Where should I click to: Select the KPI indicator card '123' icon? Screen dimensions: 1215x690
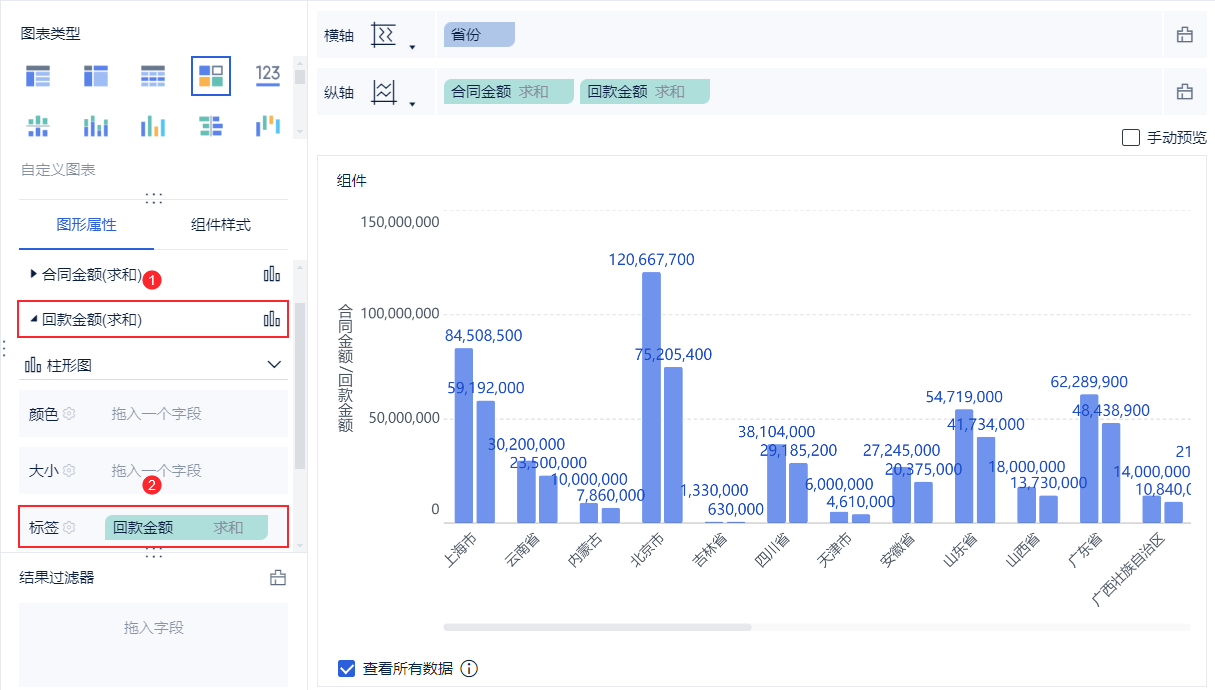point(268,75)
